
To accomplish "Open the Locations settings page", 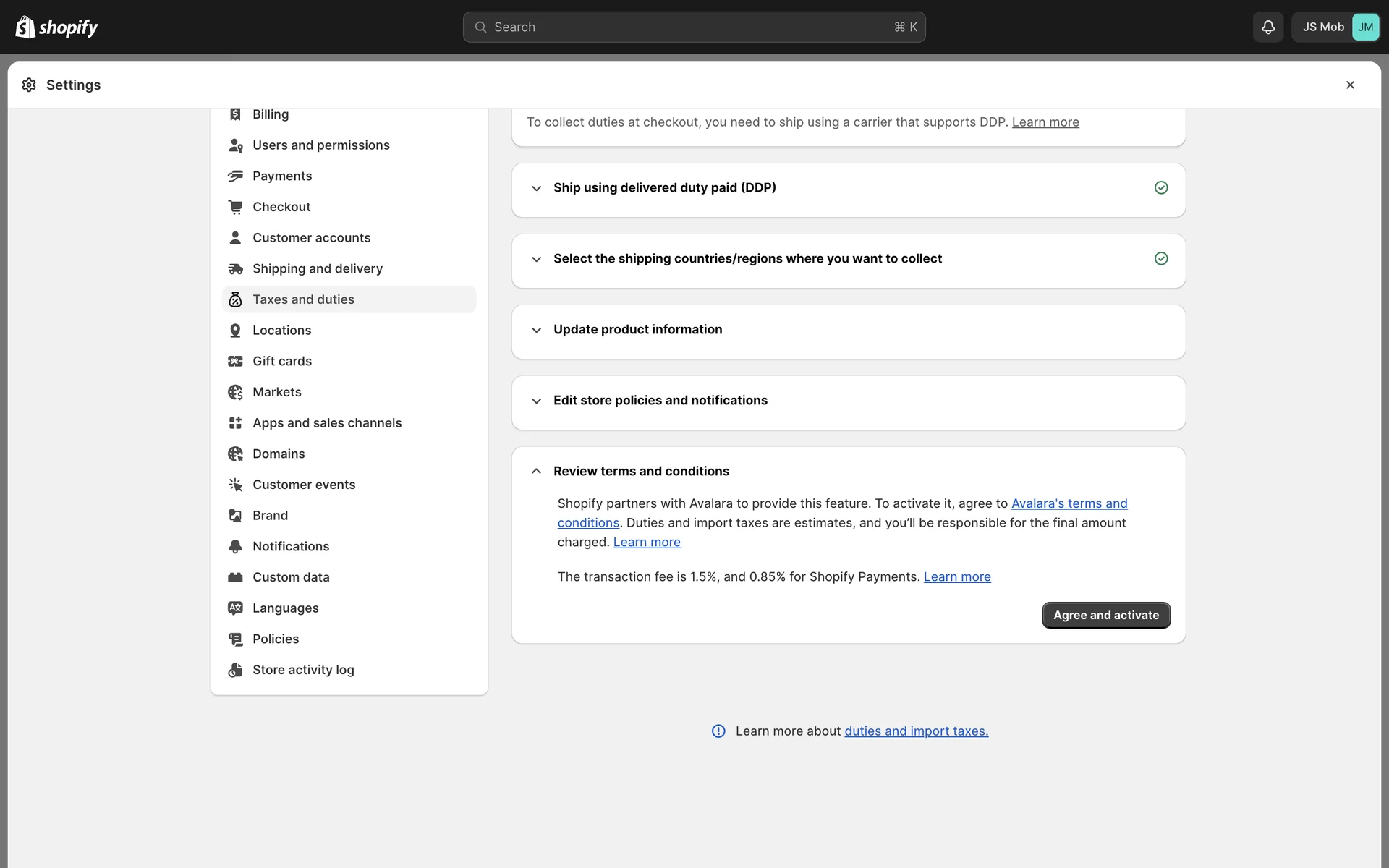I will 281,331.
